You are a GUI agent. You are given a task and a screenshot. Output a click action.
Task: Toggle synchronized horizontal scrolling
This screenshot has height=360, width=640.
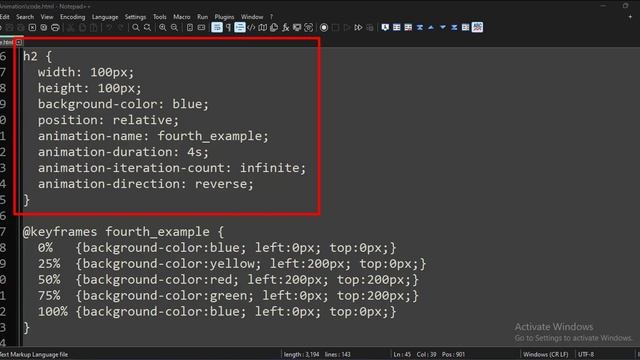click(201, 28)
